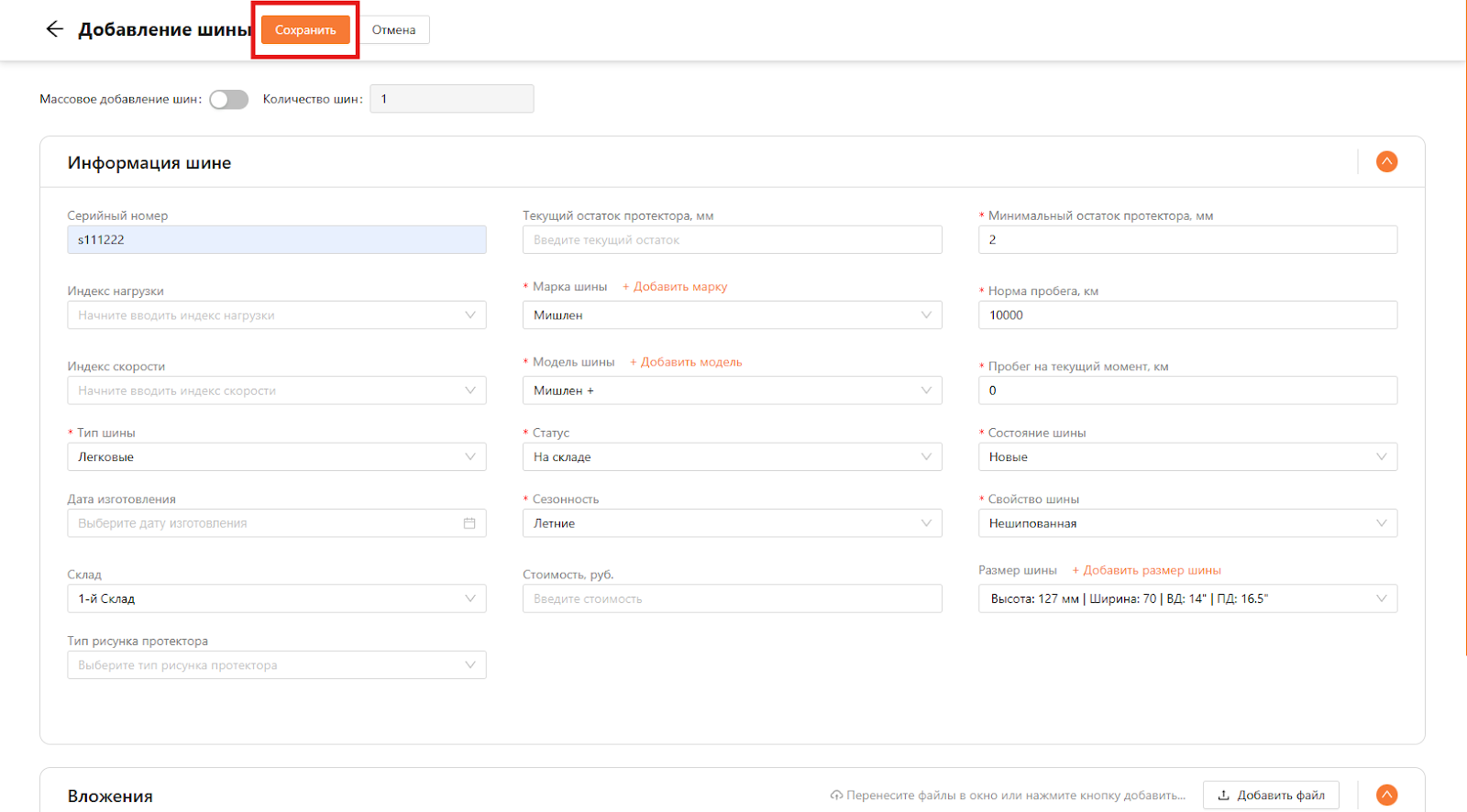Click the Добавить марку link

(x=675, y=287)
